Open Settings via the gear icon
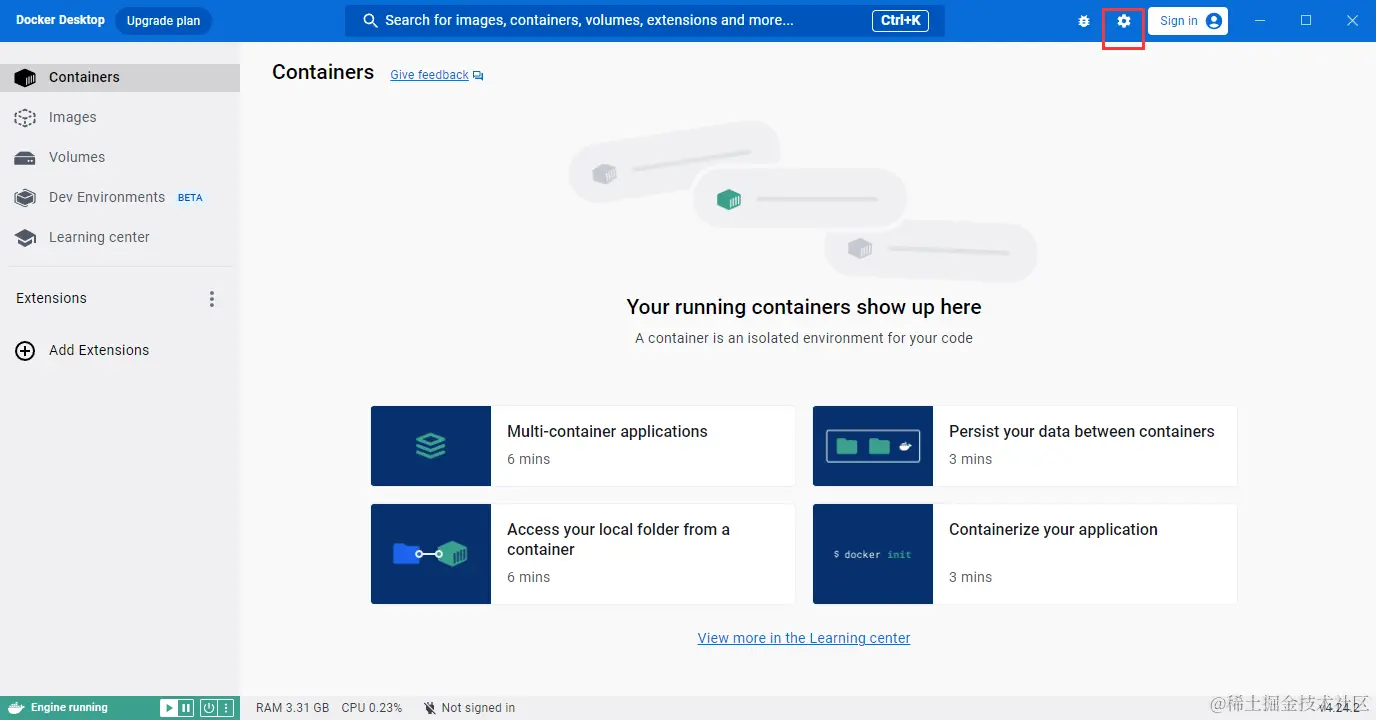 1124,21
